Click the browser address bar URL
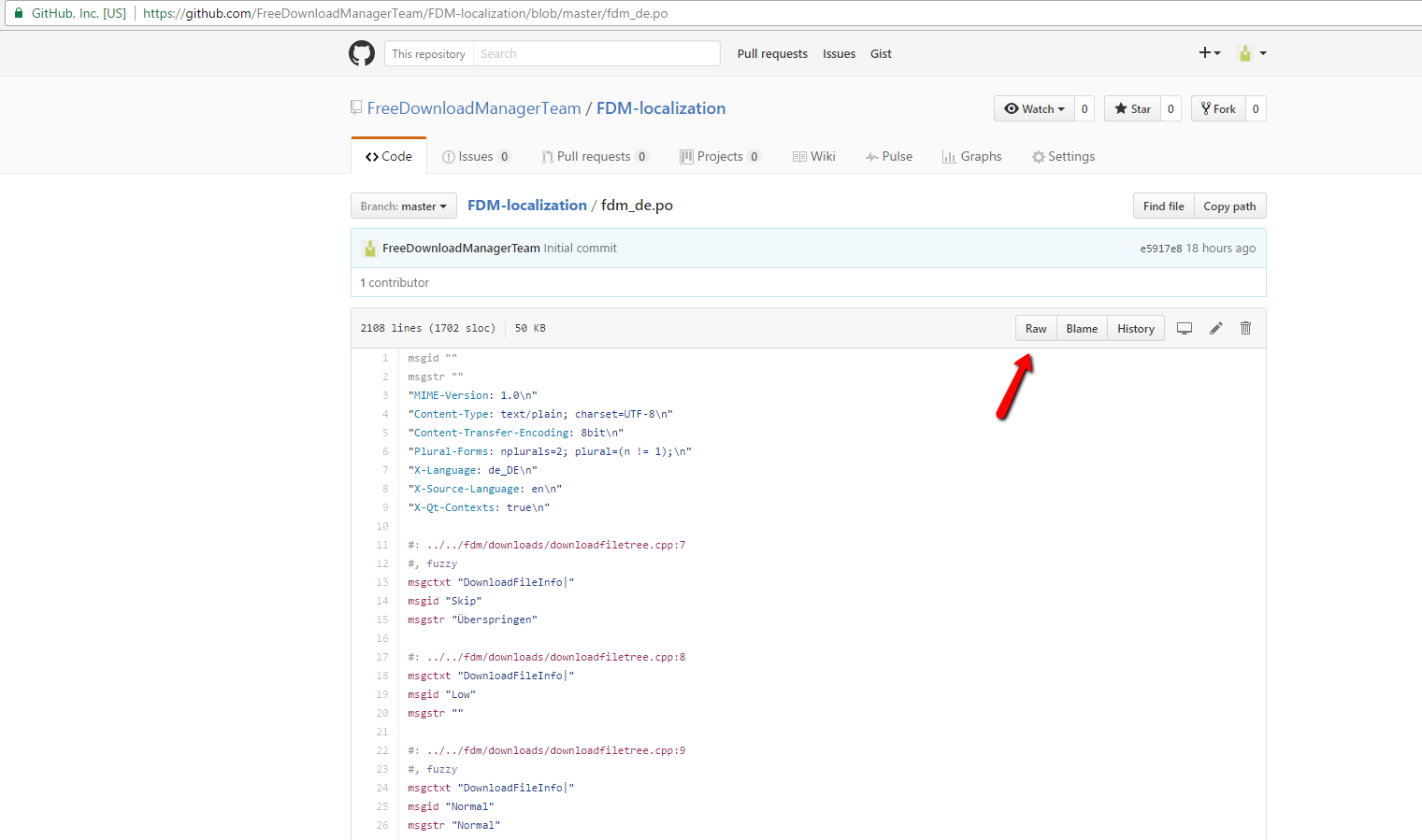The height and width of the screenshot is (840, 1422). (405, 13)
